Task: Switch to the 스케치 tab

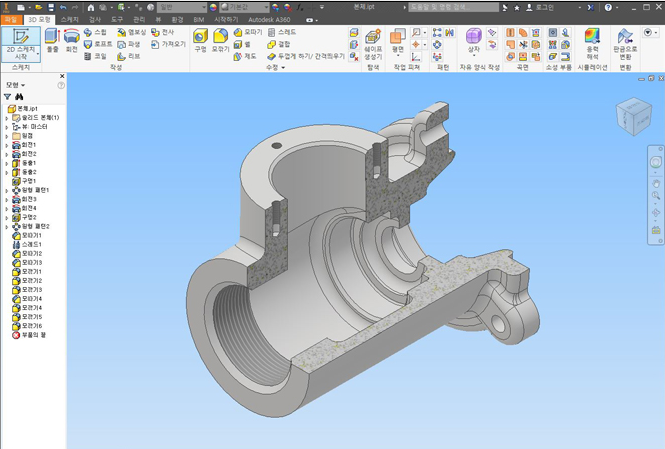Action: [x=70, y=20]
